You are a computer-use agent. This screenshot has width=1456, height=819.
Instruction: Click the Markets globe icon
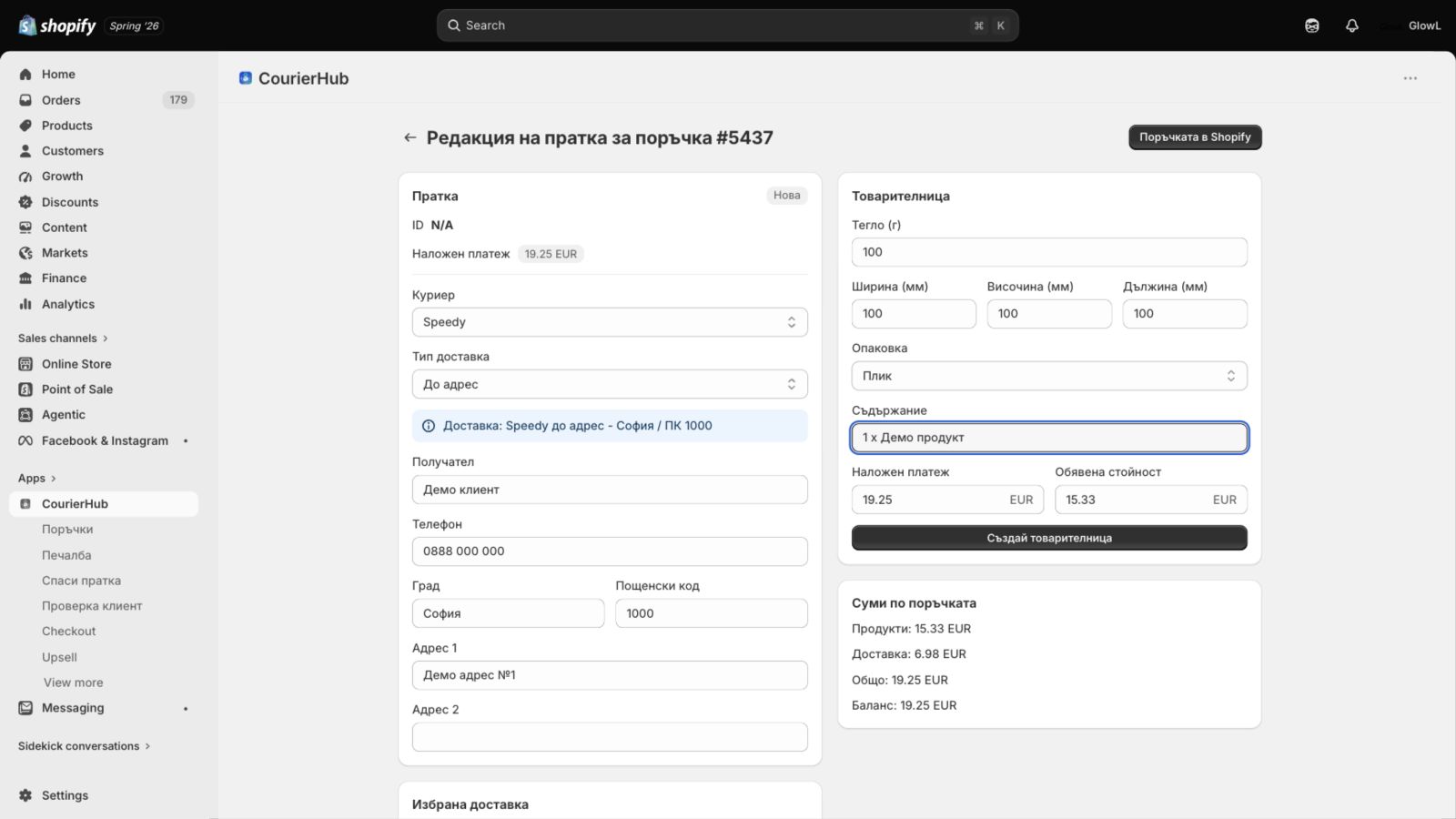(x=25, y=253)
